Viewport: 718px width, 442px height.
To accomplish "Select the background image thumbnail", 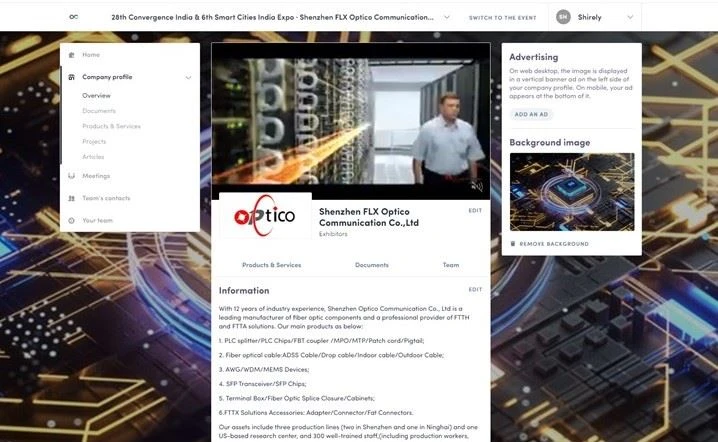I will [x=572, y=192].
